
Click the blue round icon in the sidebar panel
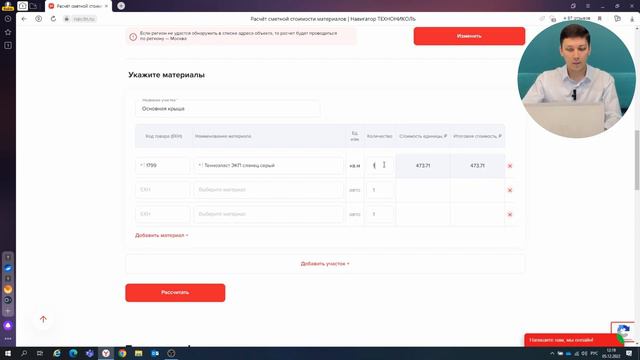(x=8, y=268)
